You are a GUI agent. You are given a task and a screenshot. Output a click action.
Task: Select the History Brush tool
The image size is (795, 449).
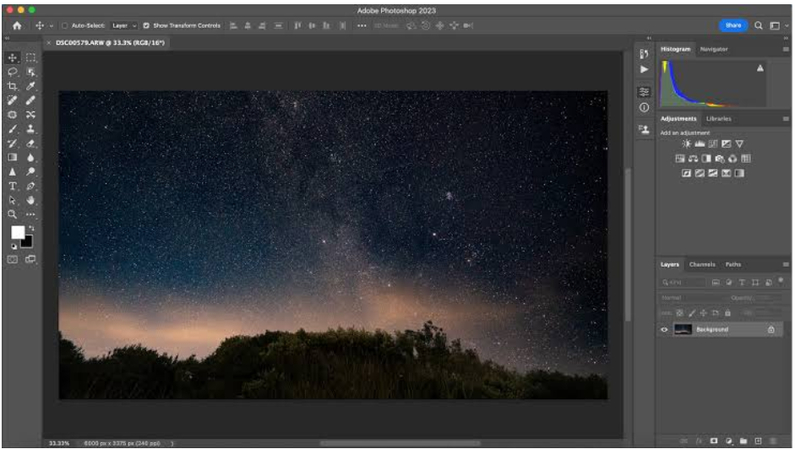pyautogui.click(x=13, y=143)
